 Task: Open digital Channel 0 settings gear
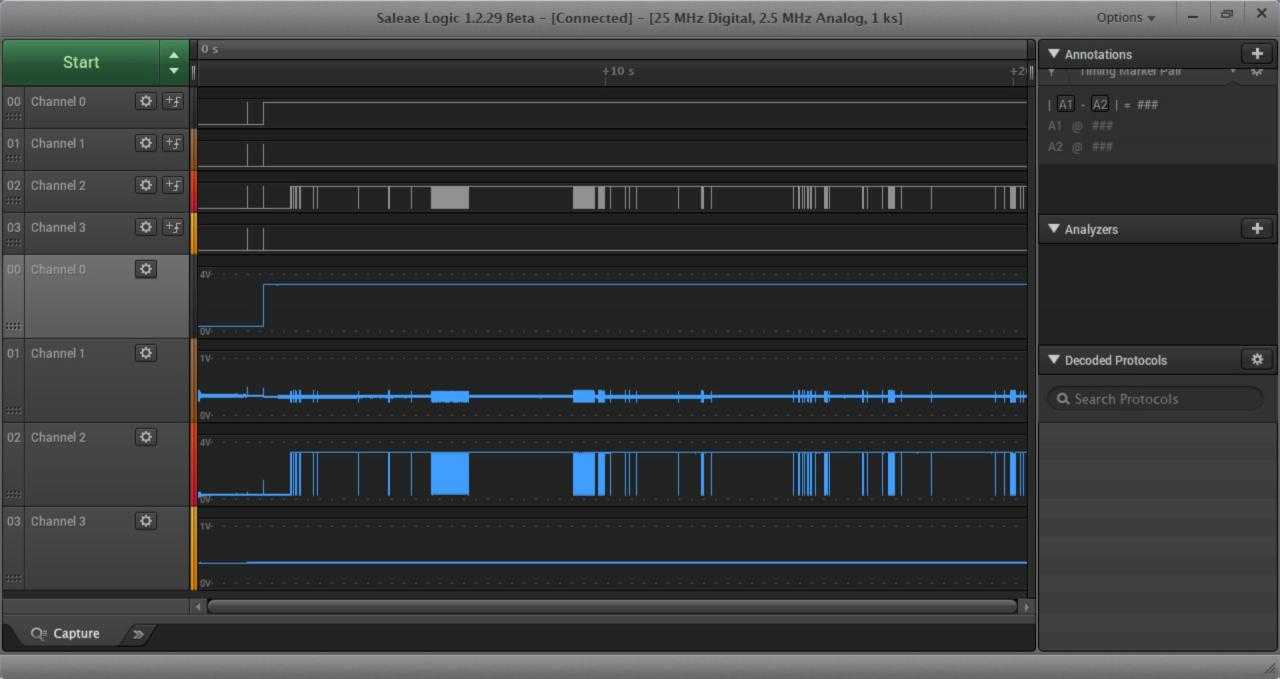[146, 101]
